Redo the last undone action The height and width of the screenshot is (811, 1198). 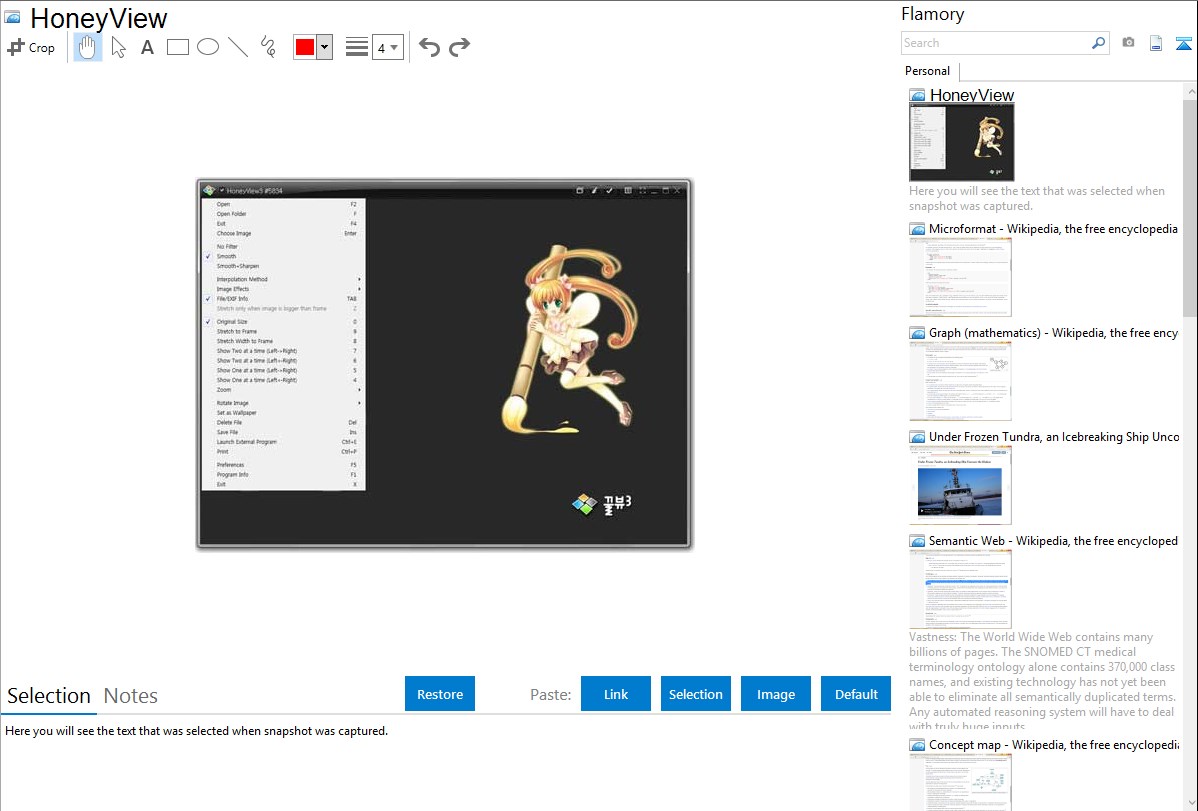(x=460, y=47)
